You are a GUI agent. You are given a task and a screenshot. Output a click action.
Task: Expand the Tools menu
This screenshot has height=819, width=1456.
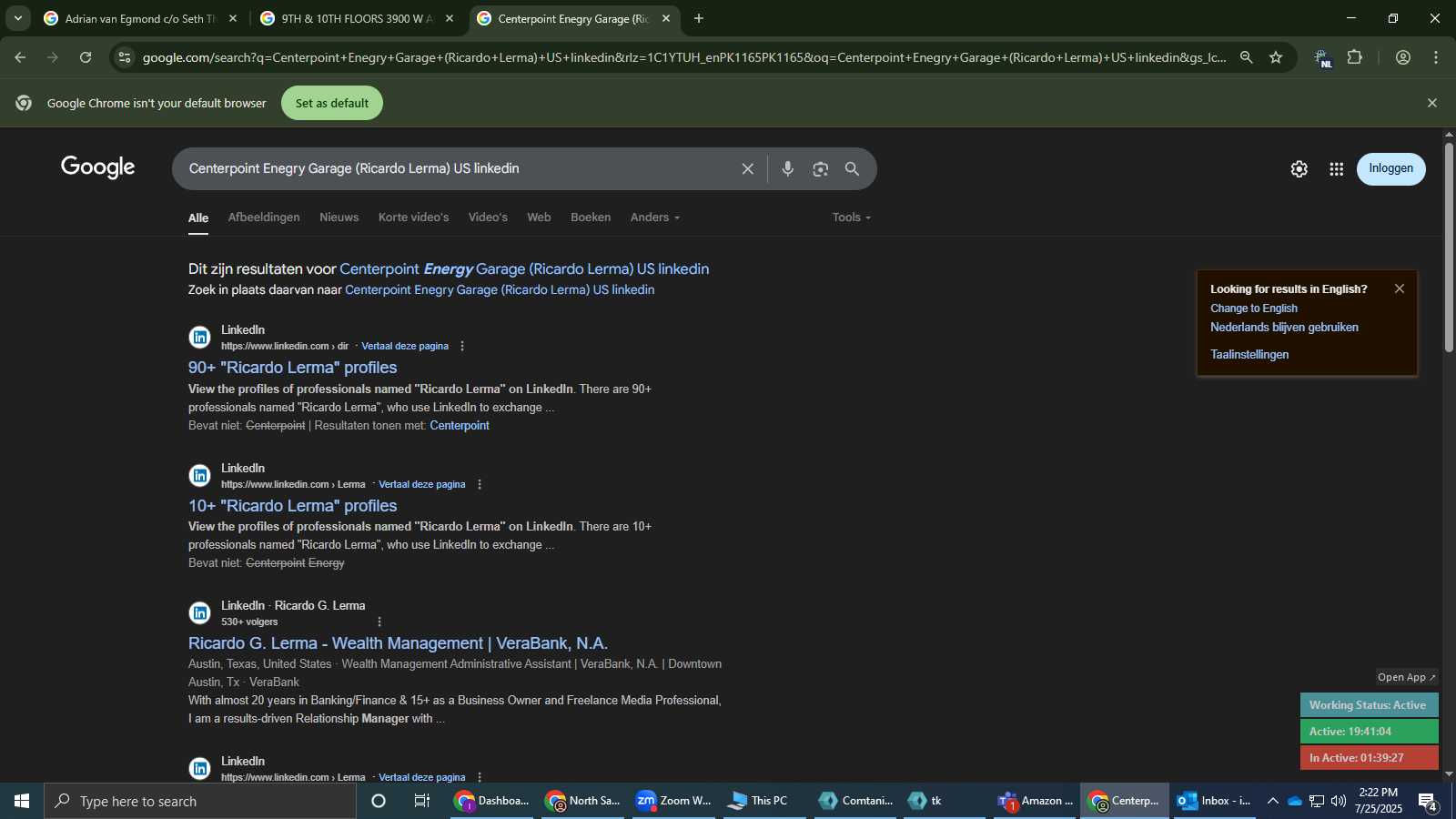pyautogui.click(x=851, y=217)
